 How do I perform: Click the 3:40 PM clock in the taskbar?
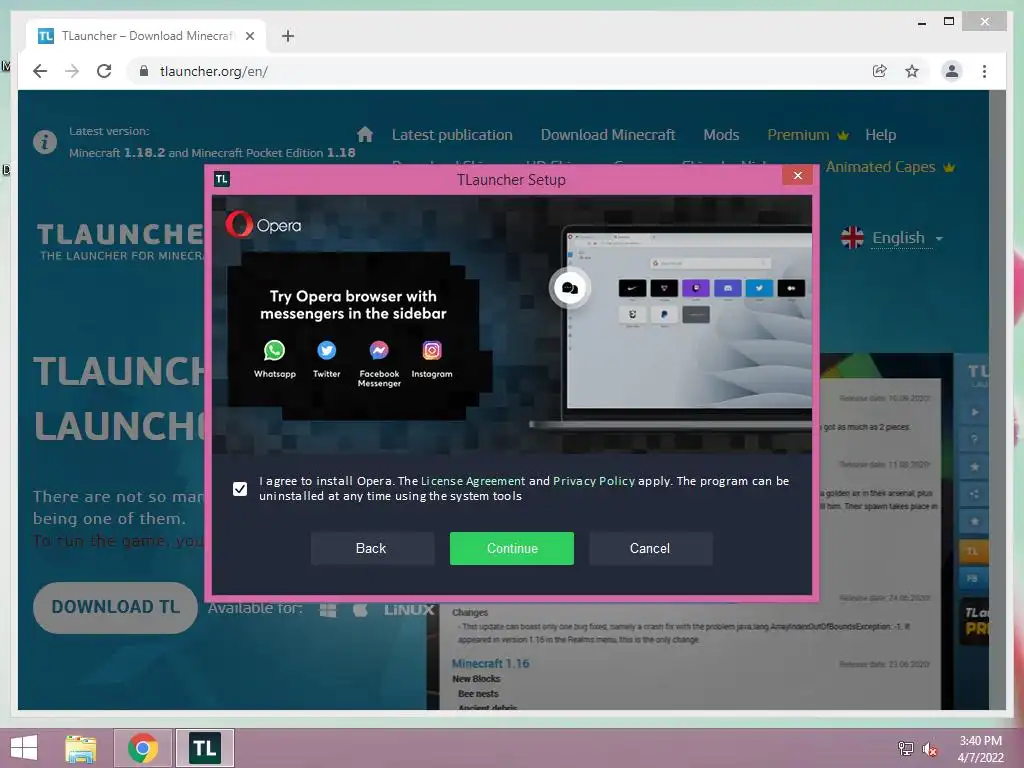click(x=980, y=741)
